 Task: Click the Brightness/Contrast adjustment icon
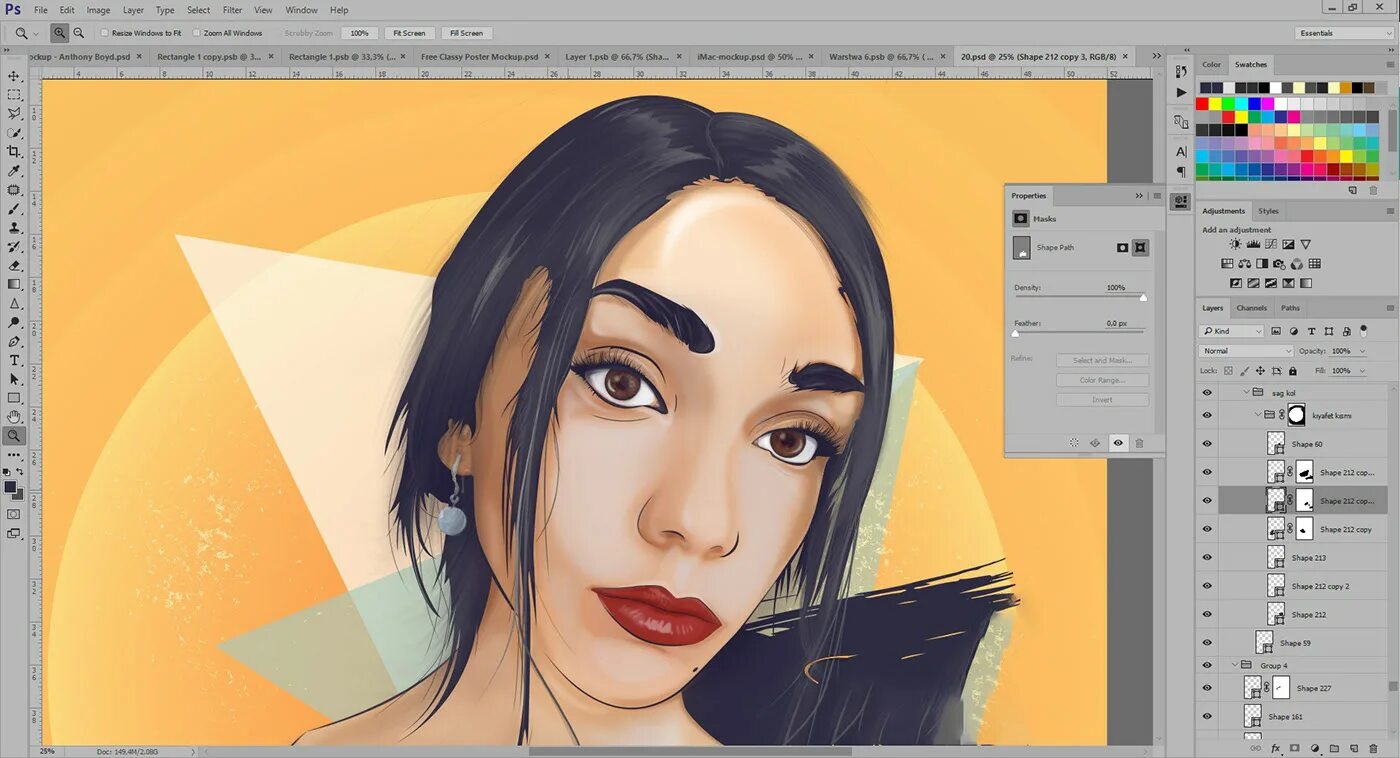(x=1236, y=244)
